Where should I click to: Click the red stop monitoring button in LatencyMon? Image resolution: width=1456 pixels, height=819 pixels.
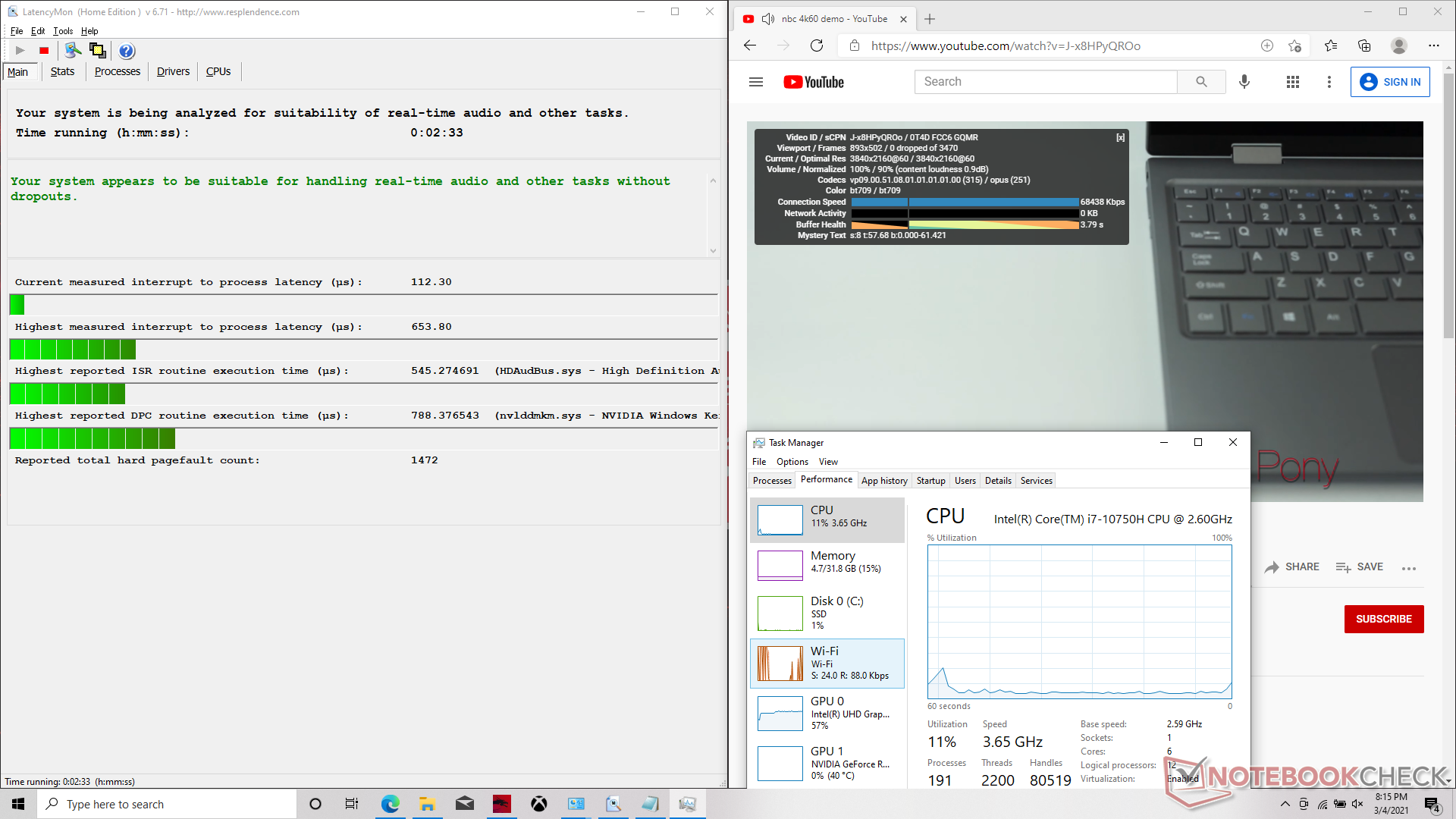click(44, 51)
